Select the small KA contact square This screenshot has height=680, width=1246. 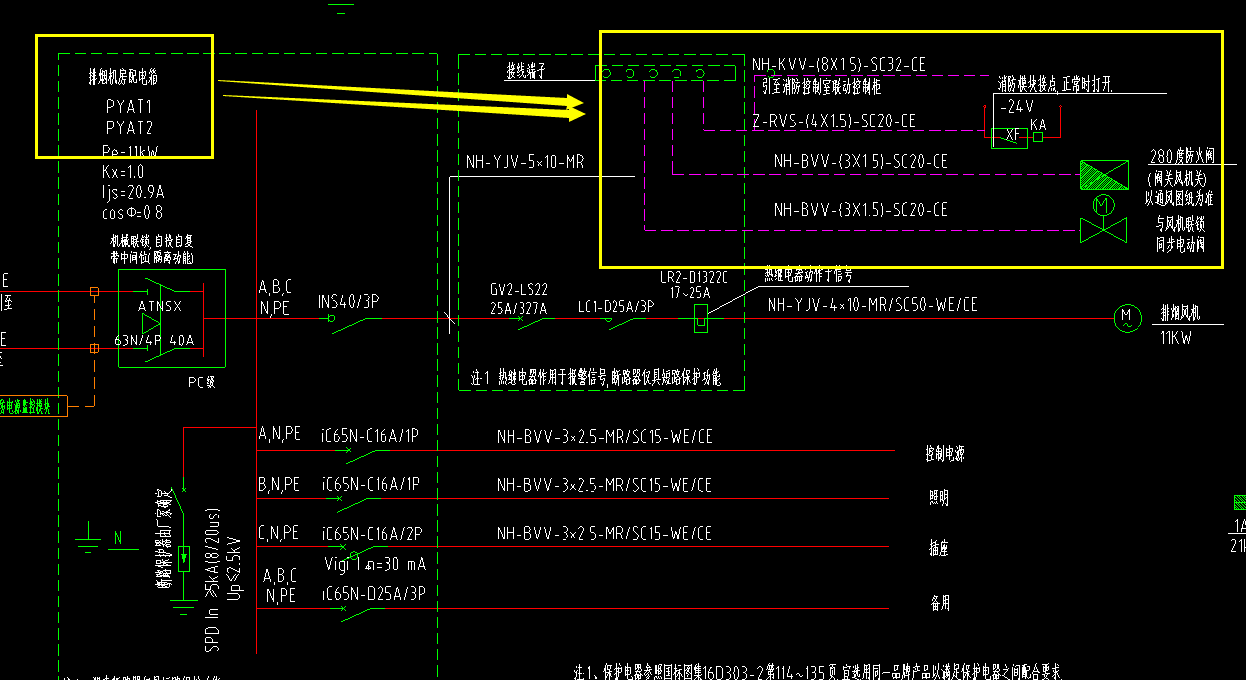click(x=1038, y=137)
